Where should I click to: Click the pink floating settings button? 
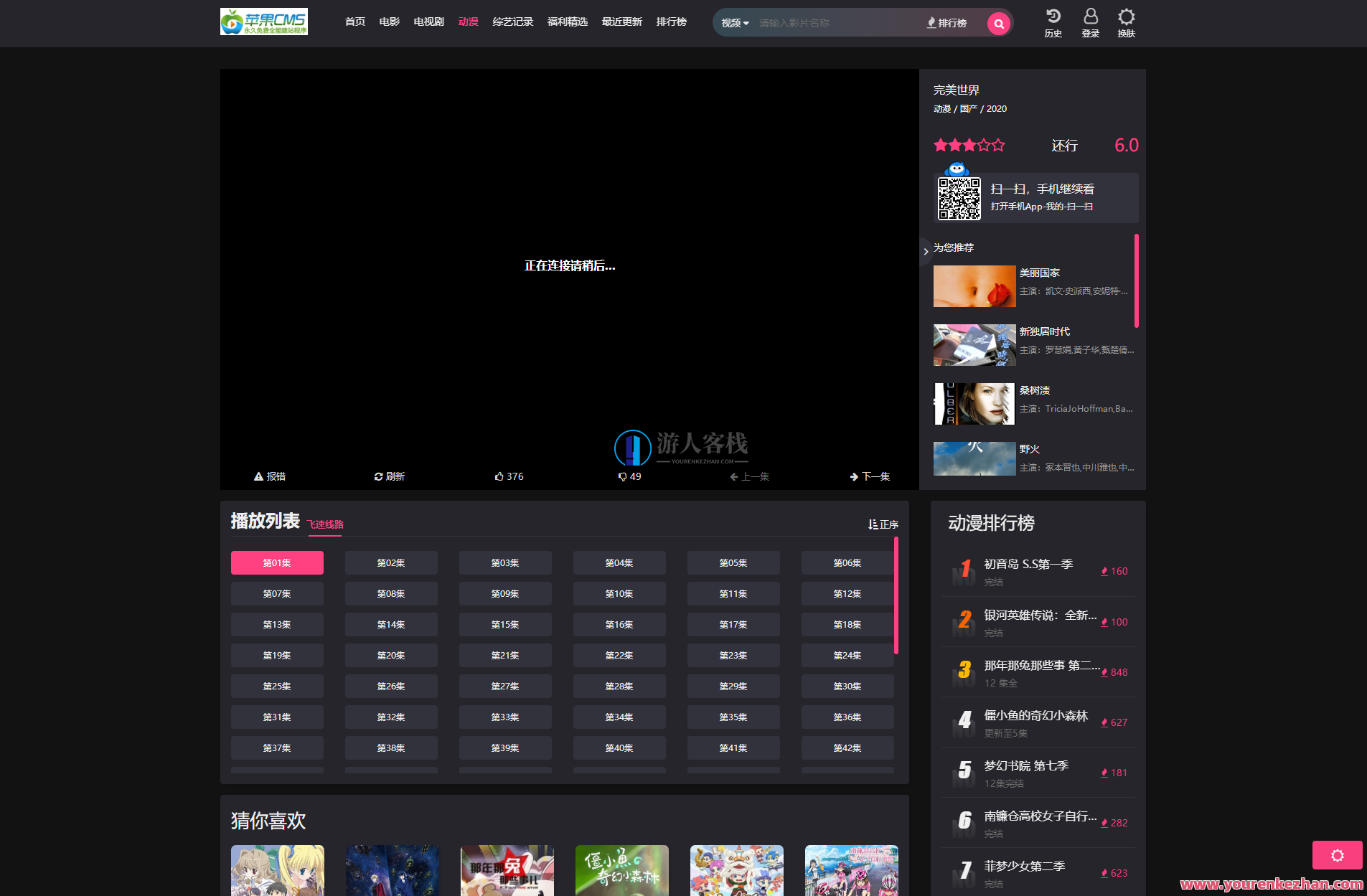1337,855
